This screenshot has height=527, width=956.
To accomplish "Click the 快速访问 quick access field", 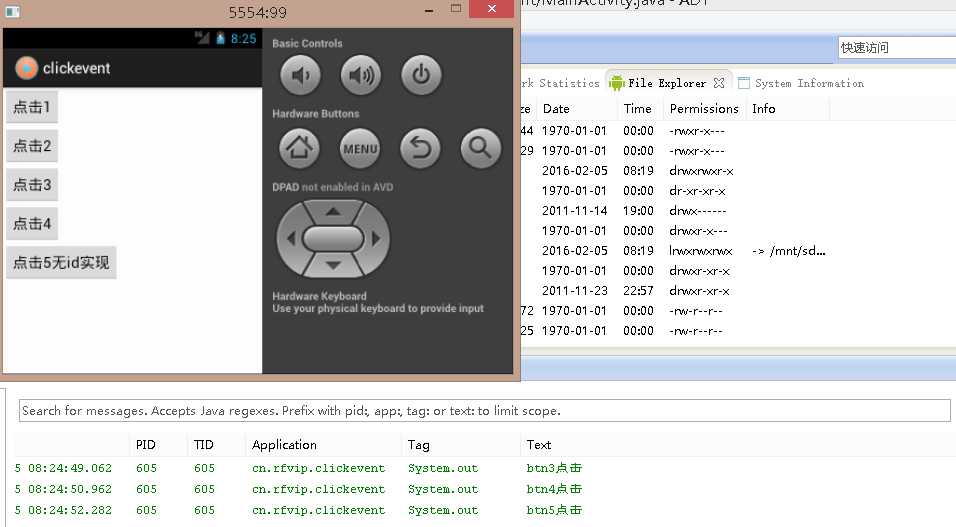I will point(897,48).
